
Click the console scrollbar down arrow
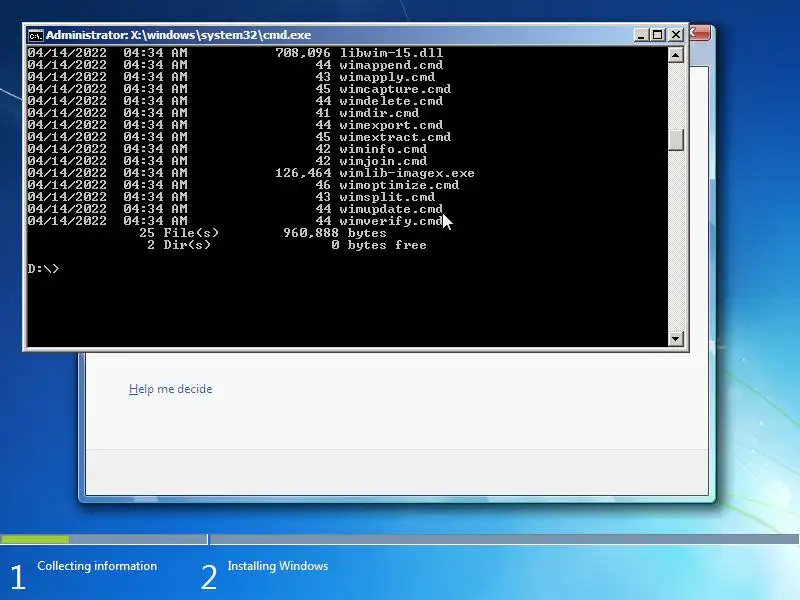[676, 338]
